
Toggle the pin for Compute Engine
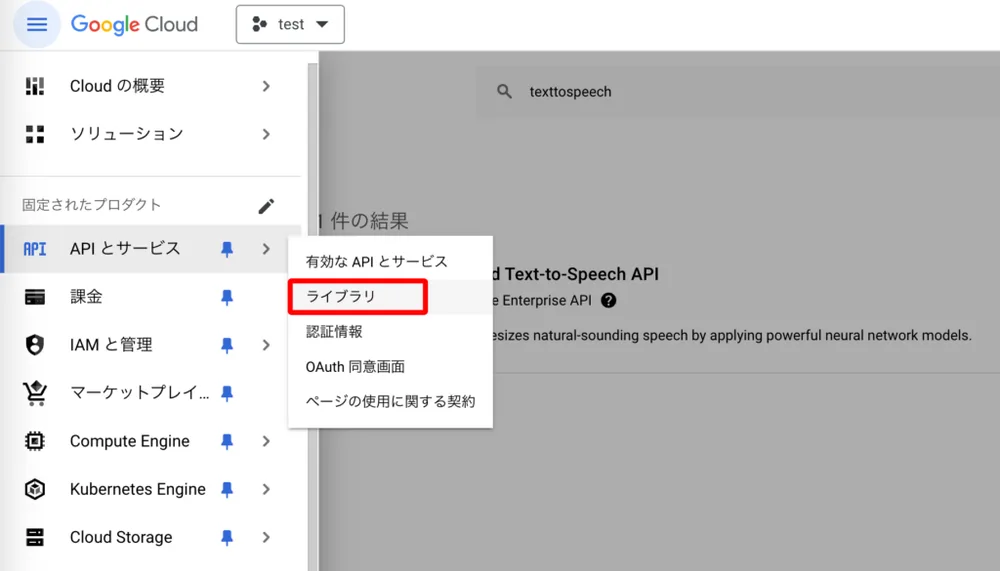[227, 441]
